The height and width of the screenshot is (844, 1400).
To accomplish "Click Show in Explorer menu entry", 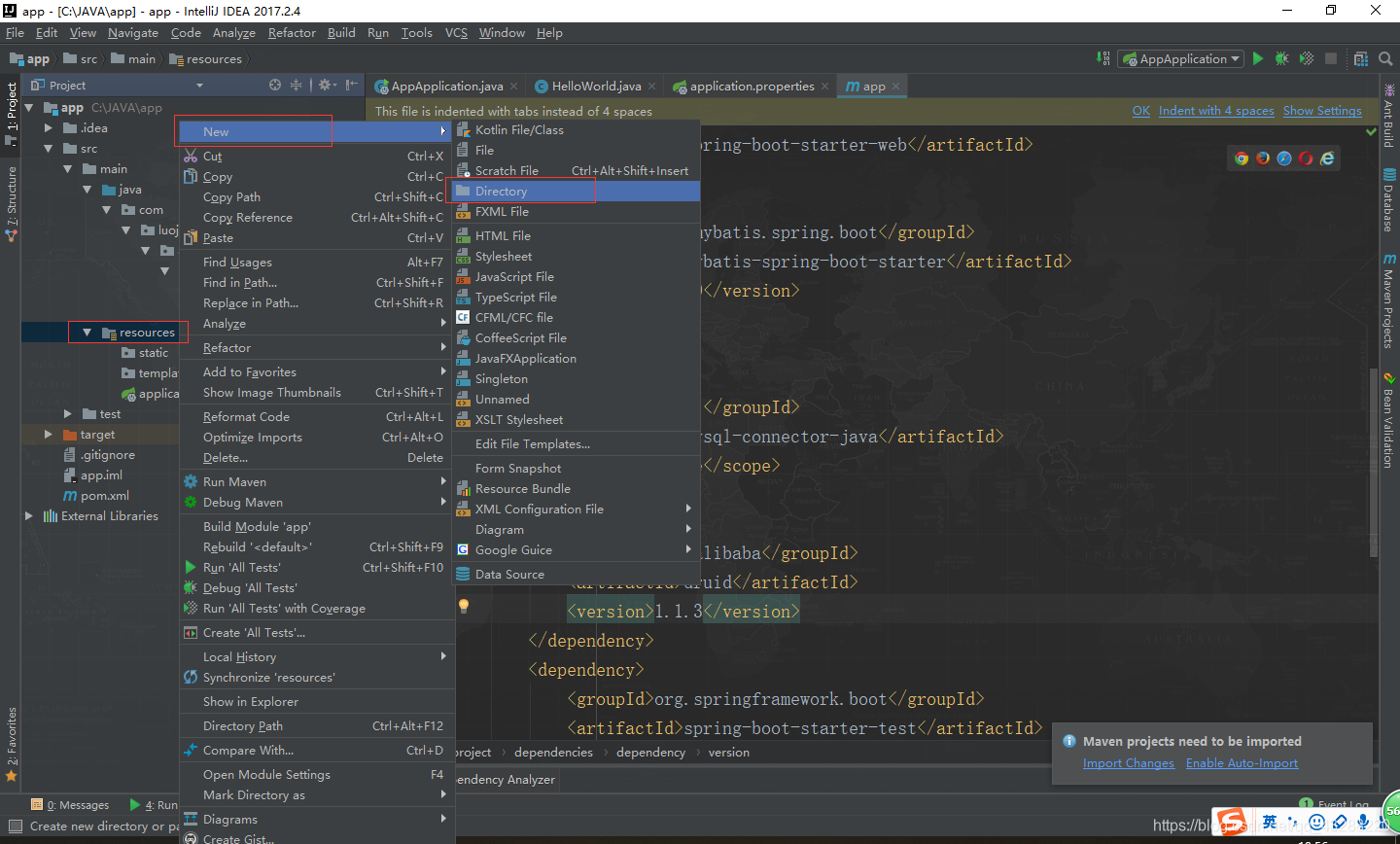I will pyautogui.click(x=317, y=702).
